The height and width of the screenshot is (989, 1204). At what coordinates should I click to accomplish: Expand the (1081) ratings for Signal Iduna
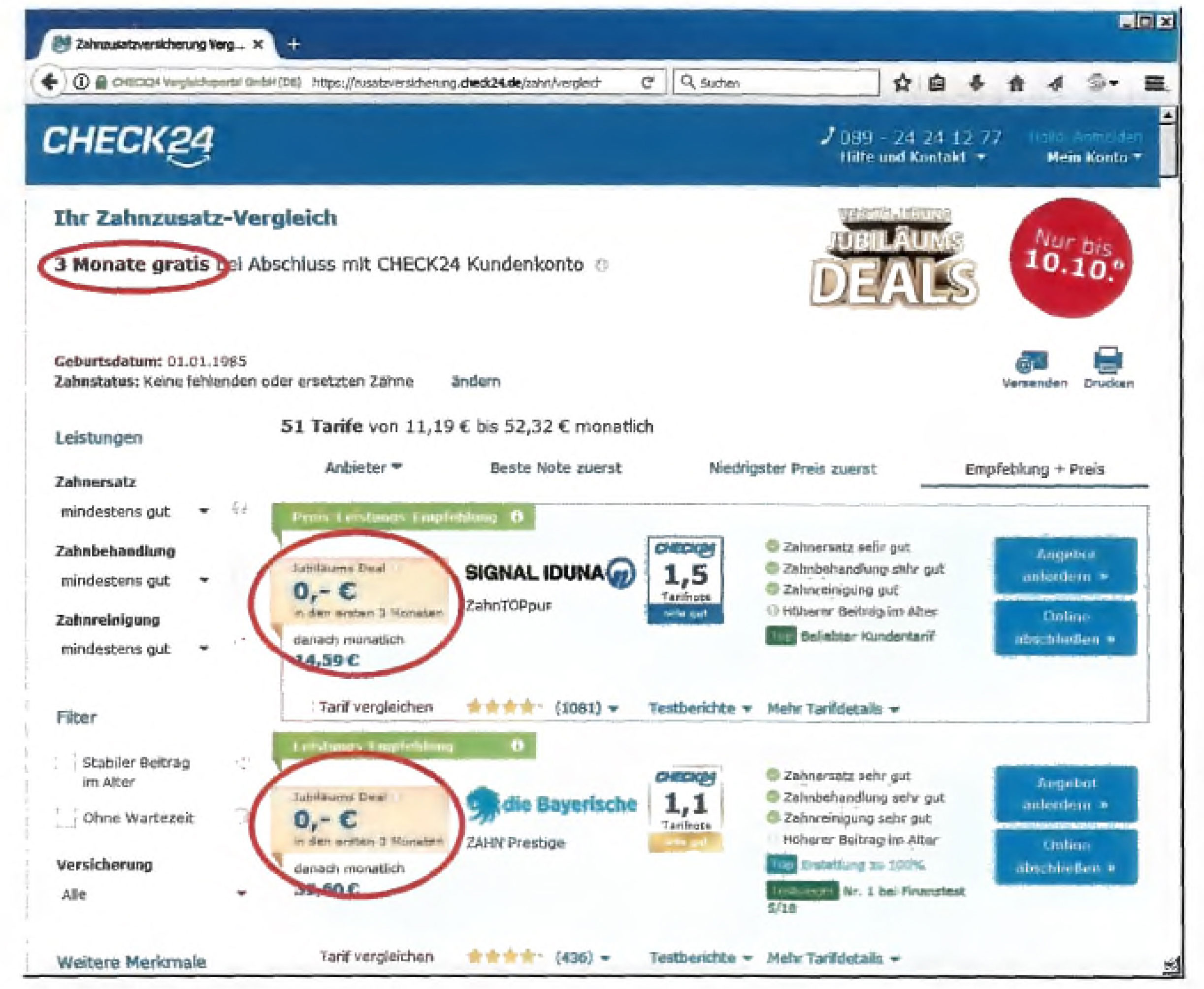(x=586, y=708)
